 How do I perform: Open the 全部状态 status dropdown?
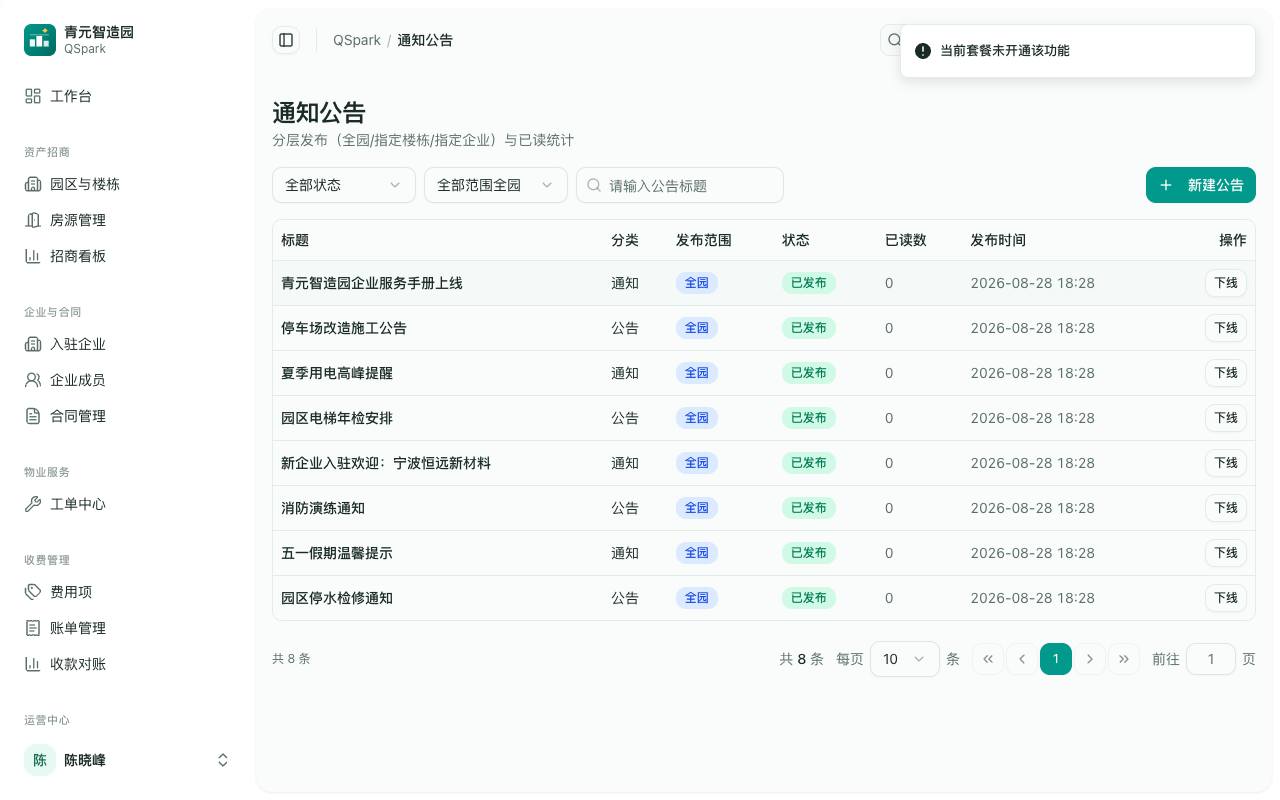344,185
